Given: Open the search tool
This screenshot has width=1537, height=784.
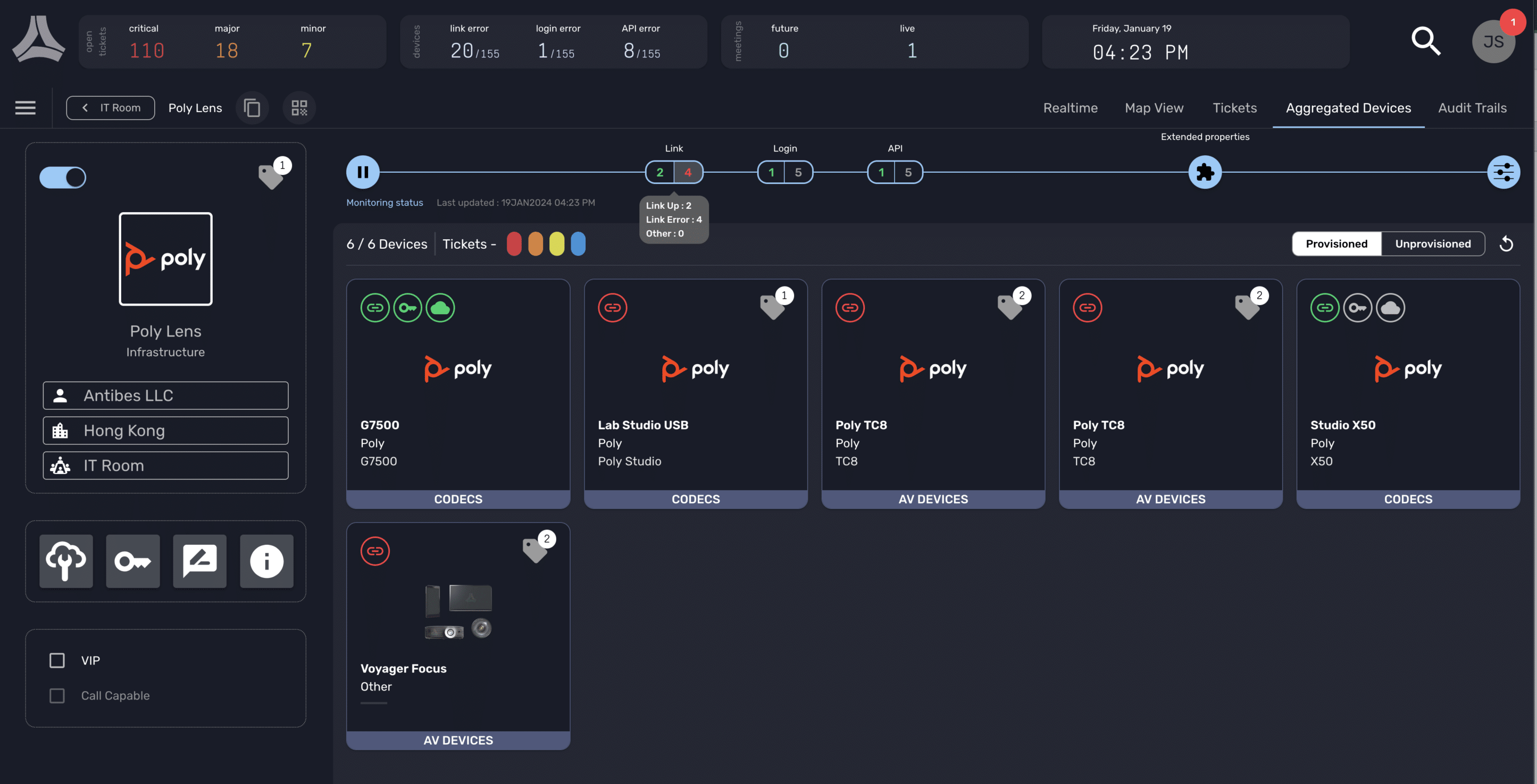Looking at the screenshot, I should click(1426, 40).
